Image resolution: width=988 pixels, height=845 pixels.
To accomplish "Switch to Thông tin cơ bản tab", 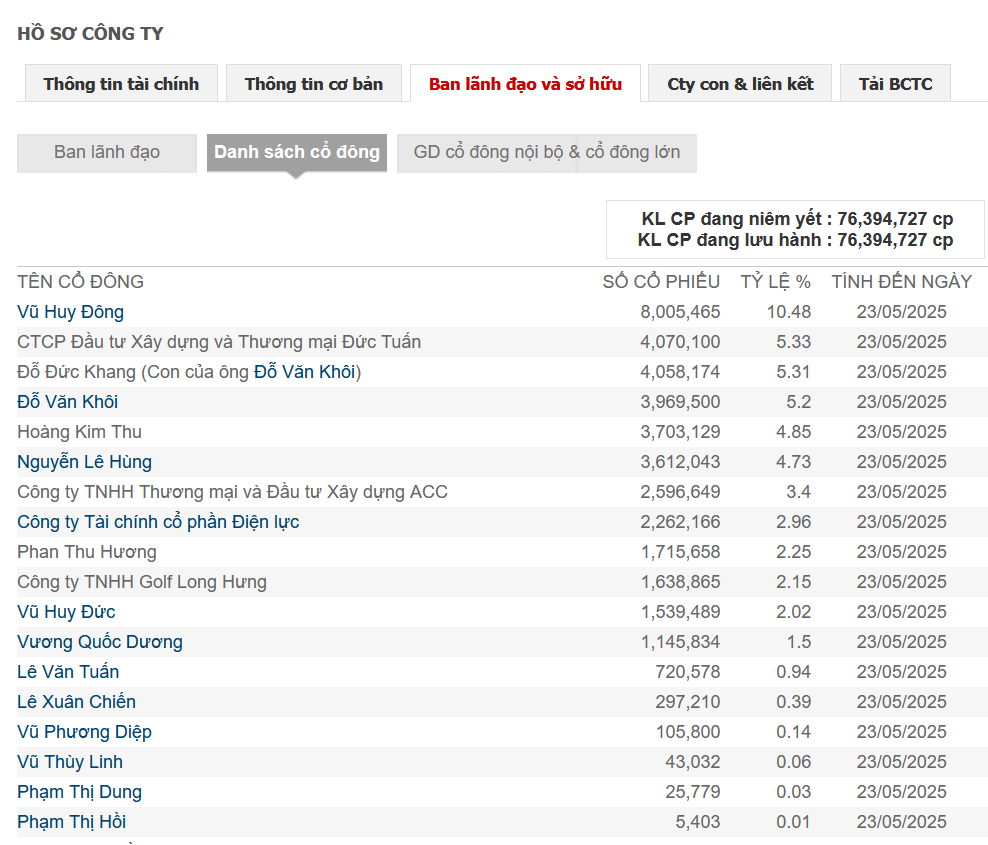I will [x=314, y=83].
